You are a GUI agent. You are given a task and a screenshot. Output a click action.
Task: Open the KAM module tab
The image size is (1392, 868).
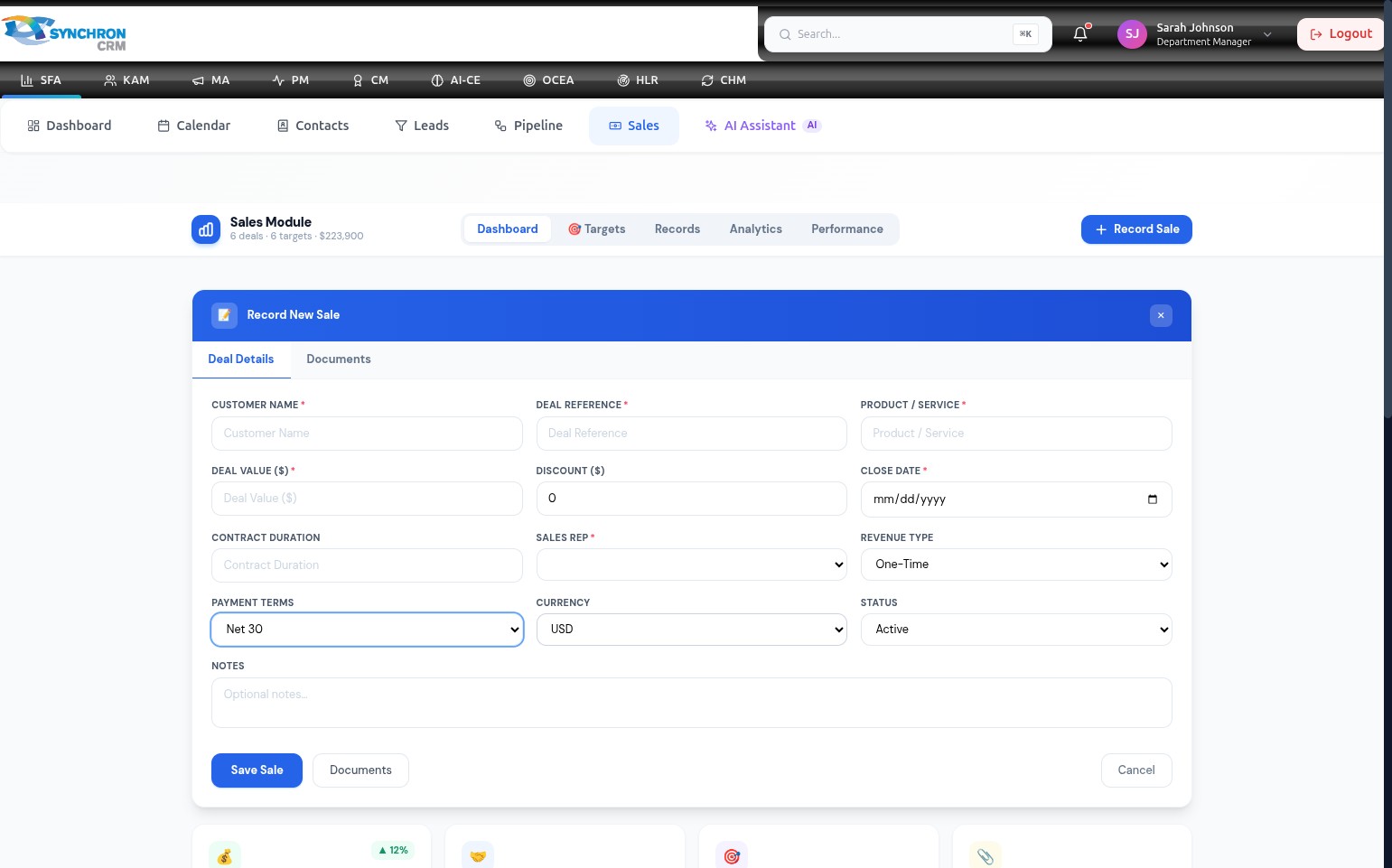(x=126, y=80)
